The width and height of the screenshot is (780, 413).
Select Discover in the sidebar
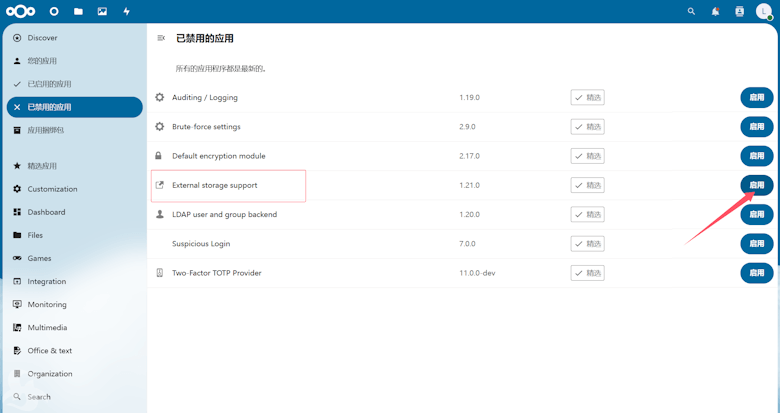click(42, 38)
